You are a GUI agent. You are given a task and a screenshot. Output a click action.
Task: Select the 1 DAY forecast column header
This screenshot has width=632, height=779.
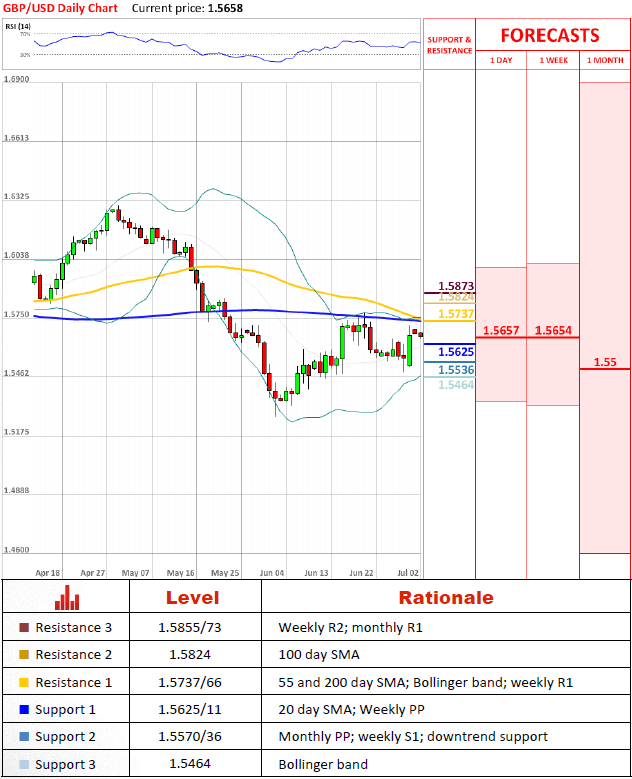tap(501, 60)
